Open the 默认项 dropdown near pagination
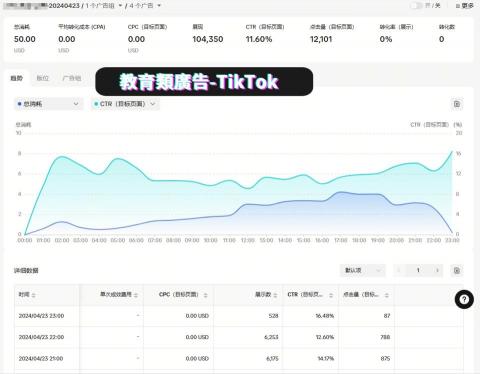The image size is (480, 374). pos(363,270)
